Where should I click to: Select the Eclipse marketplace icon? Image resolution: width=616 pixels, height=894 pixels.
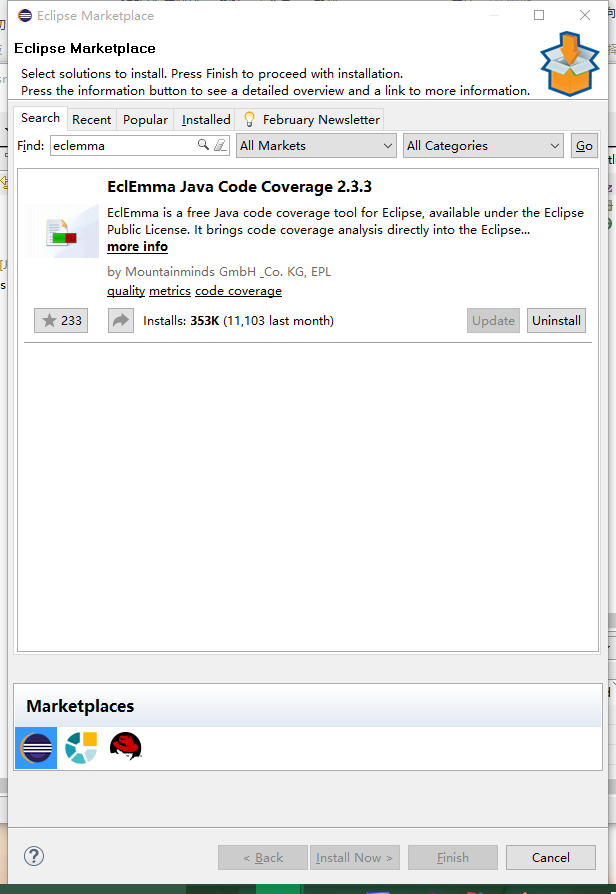[36, 748]
